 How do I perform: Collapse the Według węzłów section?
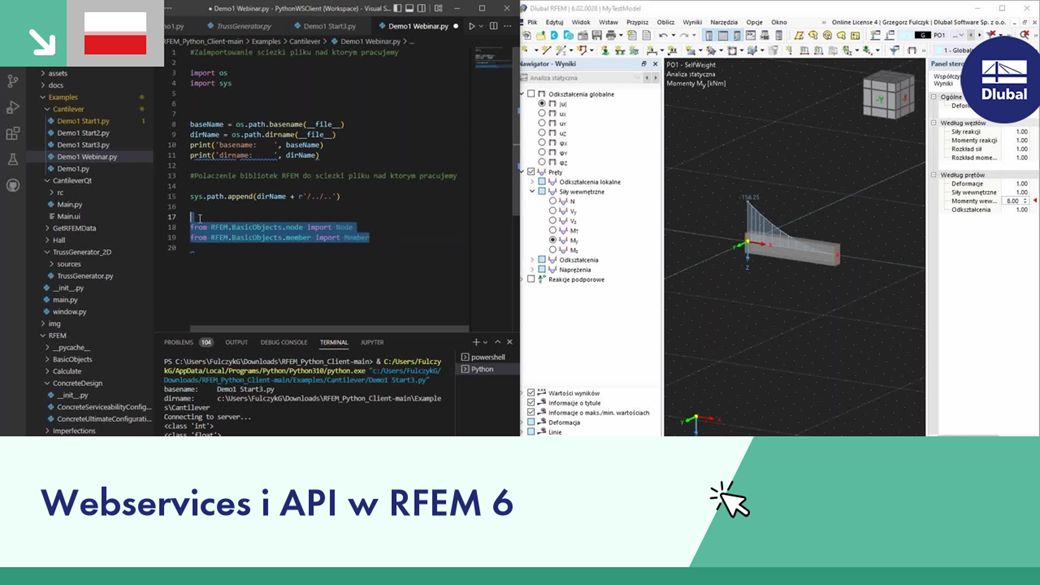[x=934, y=123]
